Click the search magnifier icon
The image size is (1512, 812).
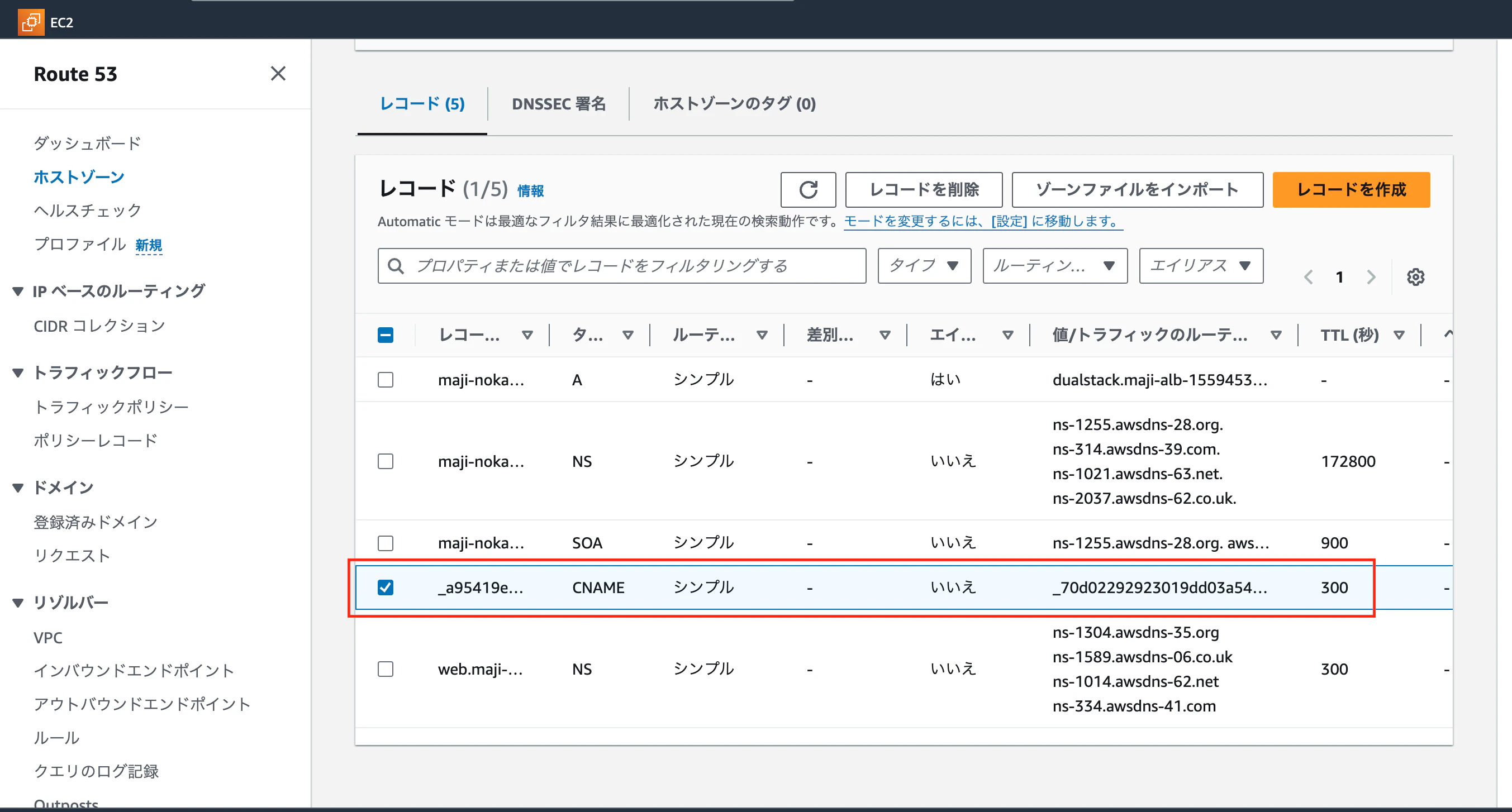[x=396, y=266]
